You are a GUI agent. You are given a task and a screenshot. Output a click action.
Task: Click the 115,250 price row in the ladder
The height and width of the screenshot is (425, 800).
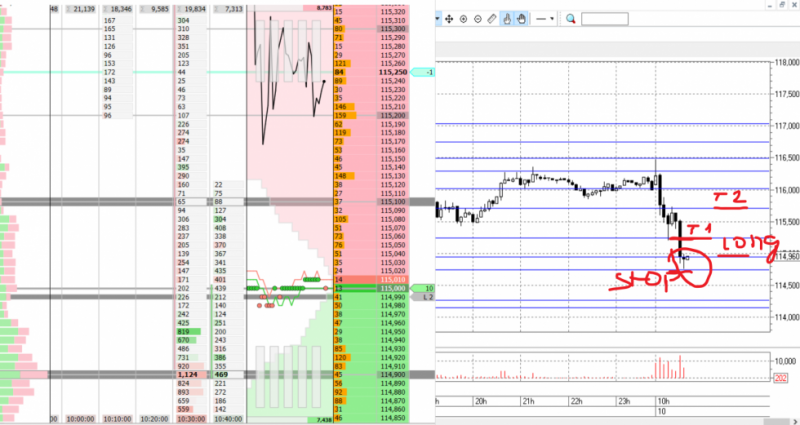point(392,72)
